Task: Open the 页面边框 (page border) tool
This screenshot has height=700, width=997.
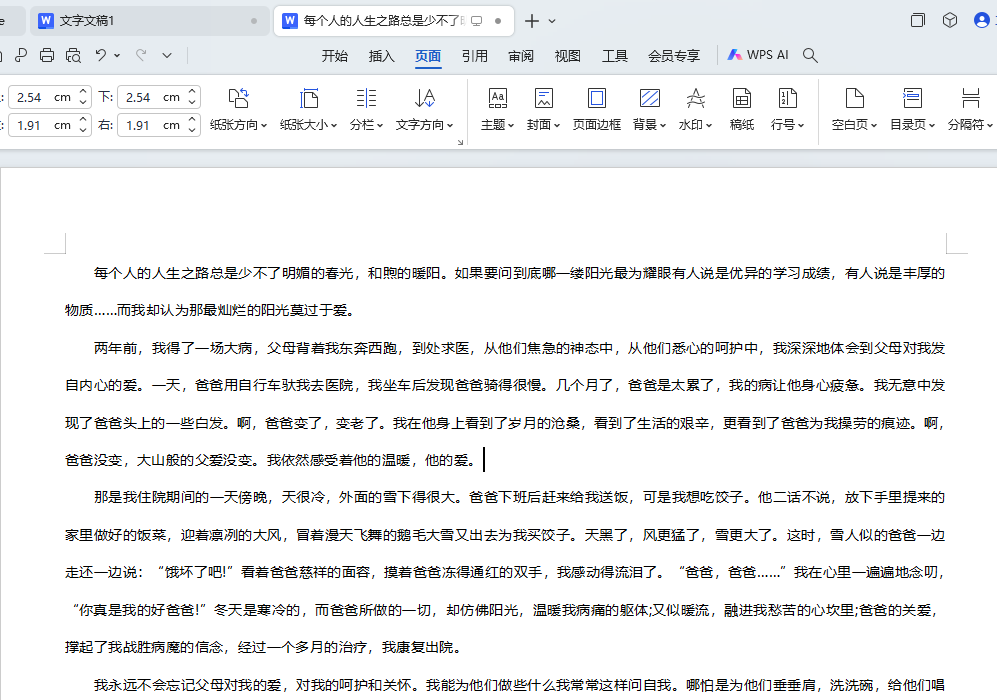Action: tap(596, 109)
